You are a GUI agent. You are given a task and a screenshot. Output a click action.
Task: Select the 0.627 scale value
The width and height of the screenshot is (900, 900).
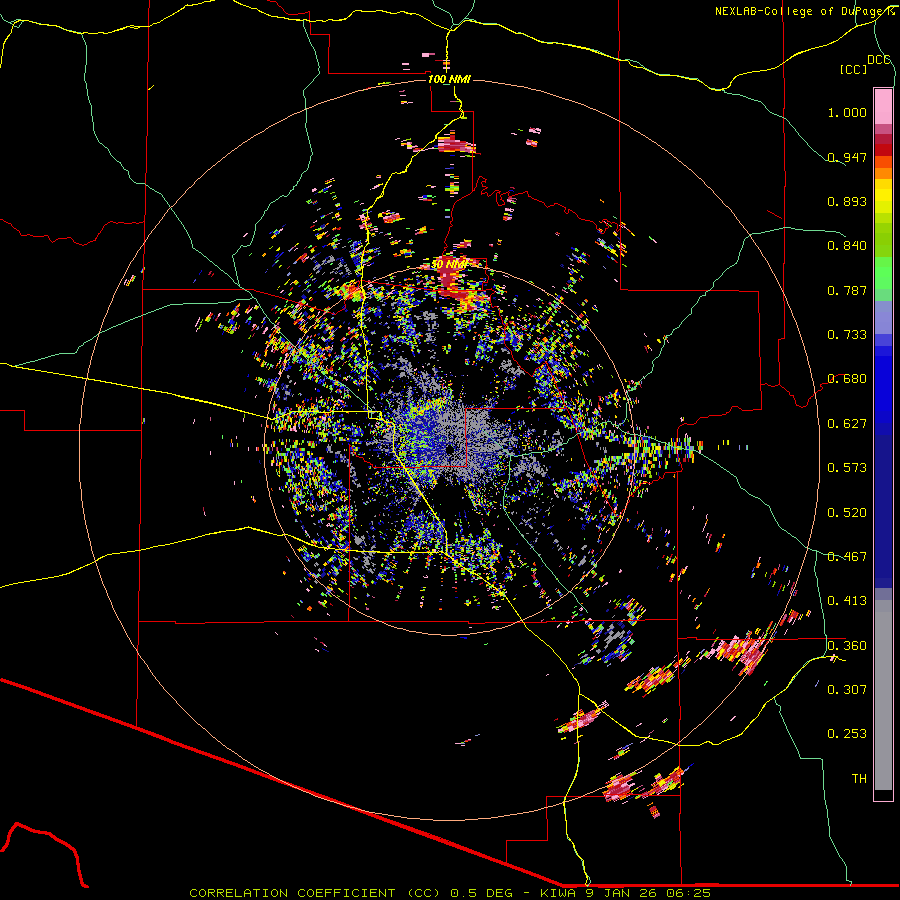pyautogui.click(x=847, y=424)
